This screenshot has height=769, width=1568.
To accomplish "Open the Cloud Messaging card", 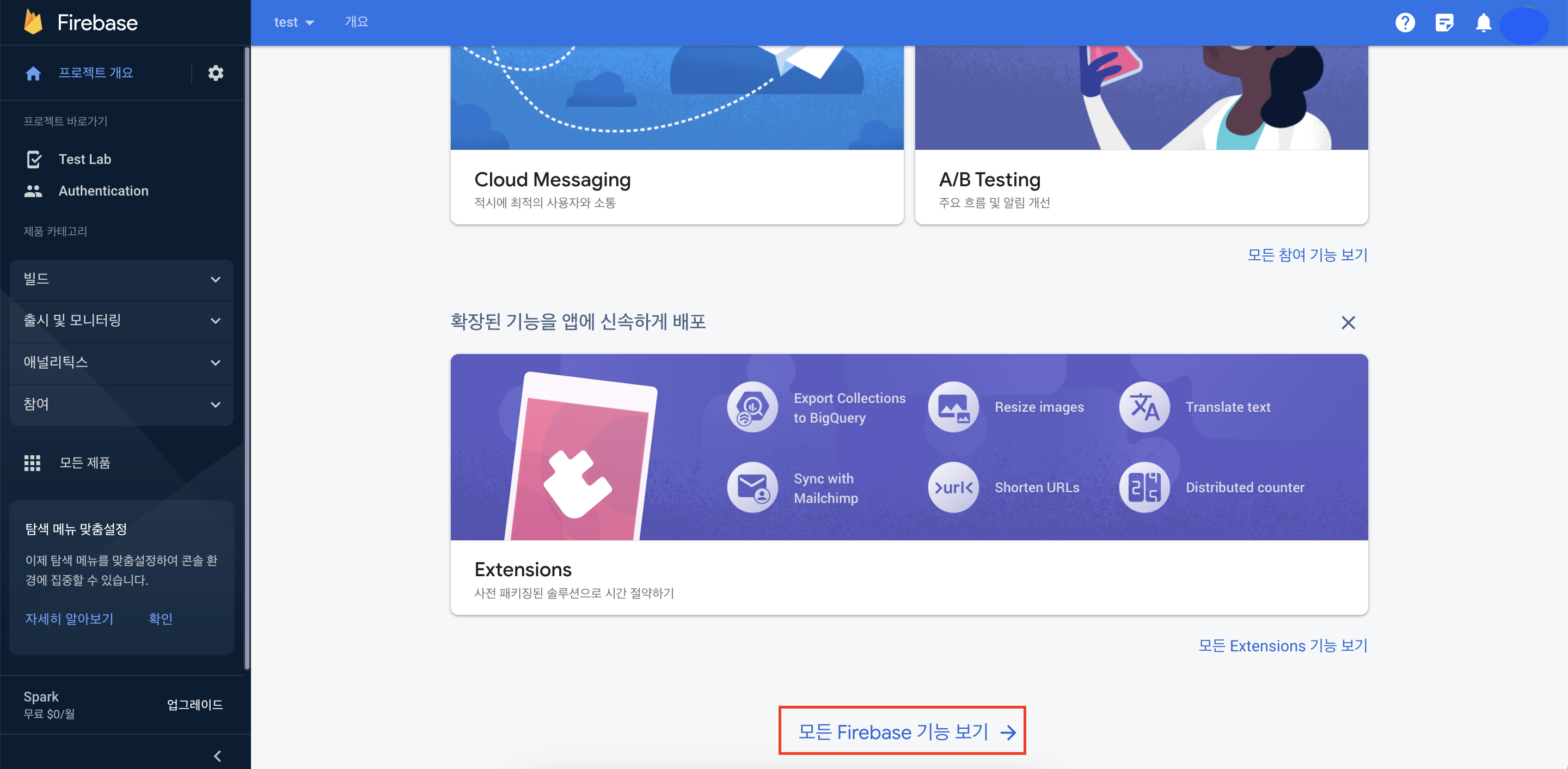I will pos(677,135).
